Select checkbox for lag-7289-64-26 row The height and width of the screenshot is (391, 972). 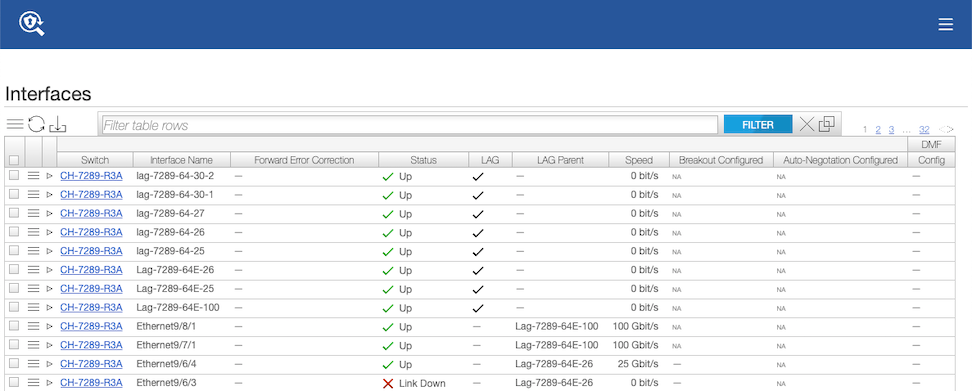14,231
